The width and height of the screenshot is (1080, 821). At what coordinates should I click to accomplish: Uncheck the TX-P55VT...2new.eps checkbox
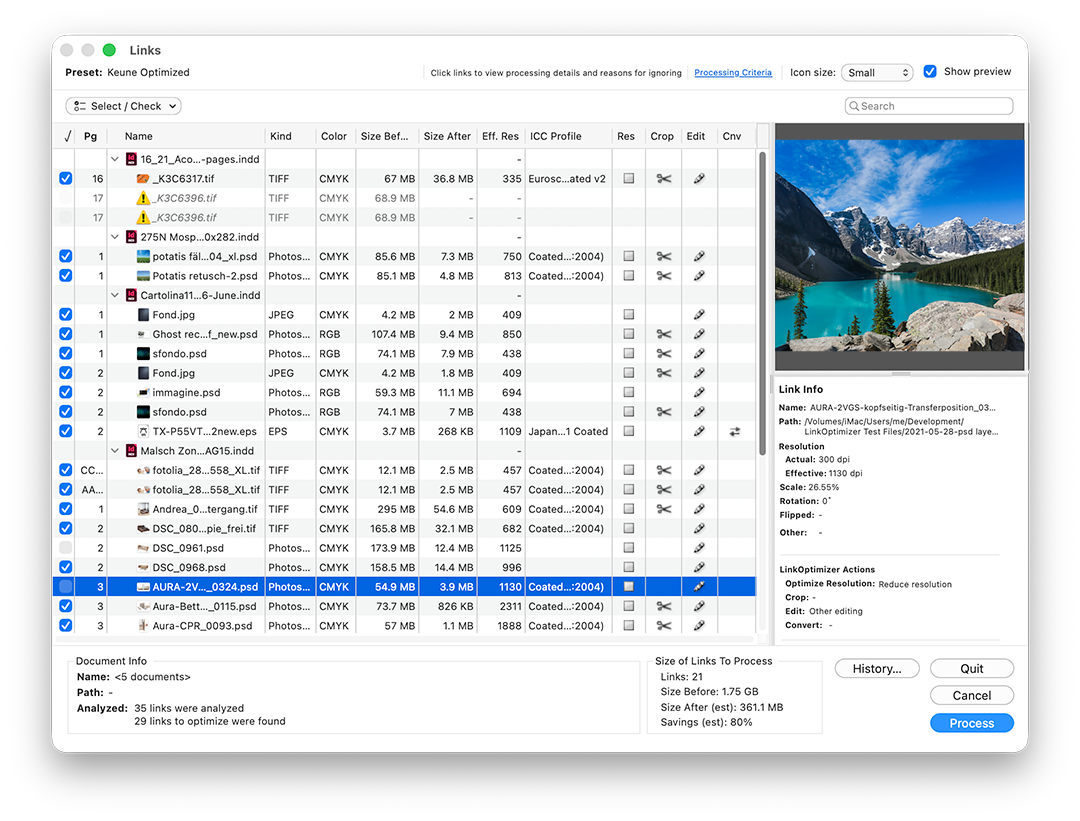(65, 431)
